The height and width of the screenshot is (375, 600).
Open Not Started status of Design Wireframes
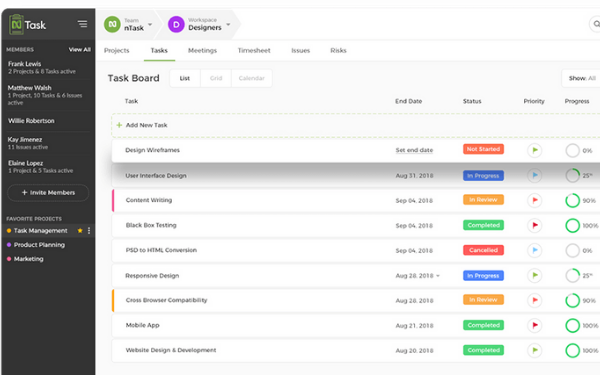[x=483, y=149]
